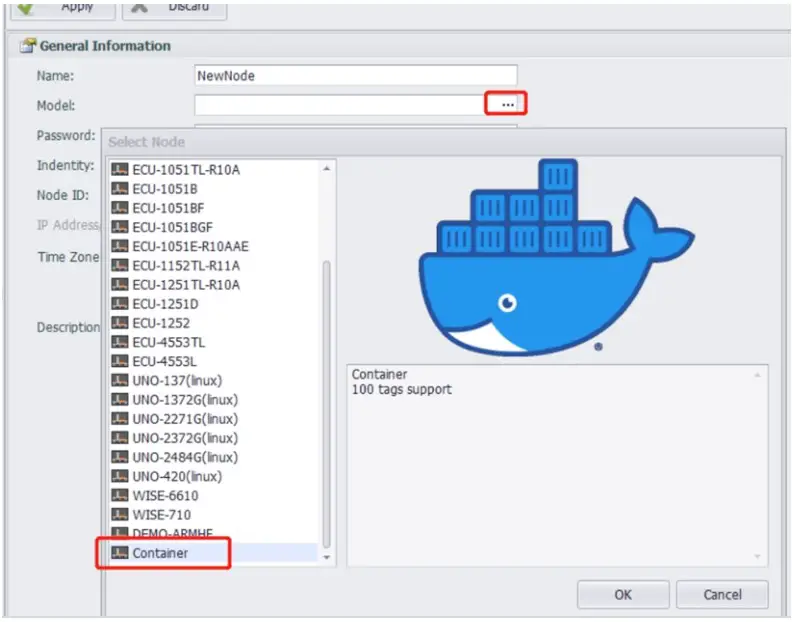Click into the Name field containing NewNode
Image resolution: width=792 pixels, height=622 pixels.
coord(356,75)
